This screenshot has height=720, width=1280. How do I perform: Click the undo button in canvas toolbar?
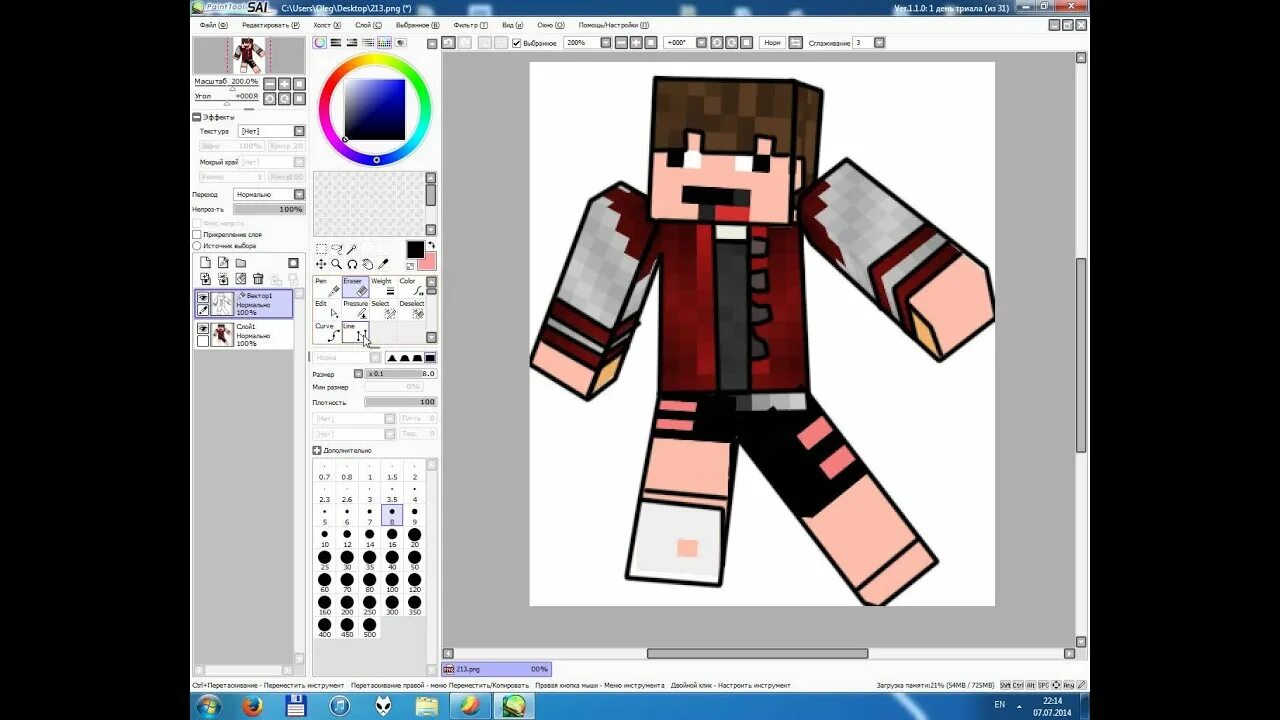(x=449, y=43)
